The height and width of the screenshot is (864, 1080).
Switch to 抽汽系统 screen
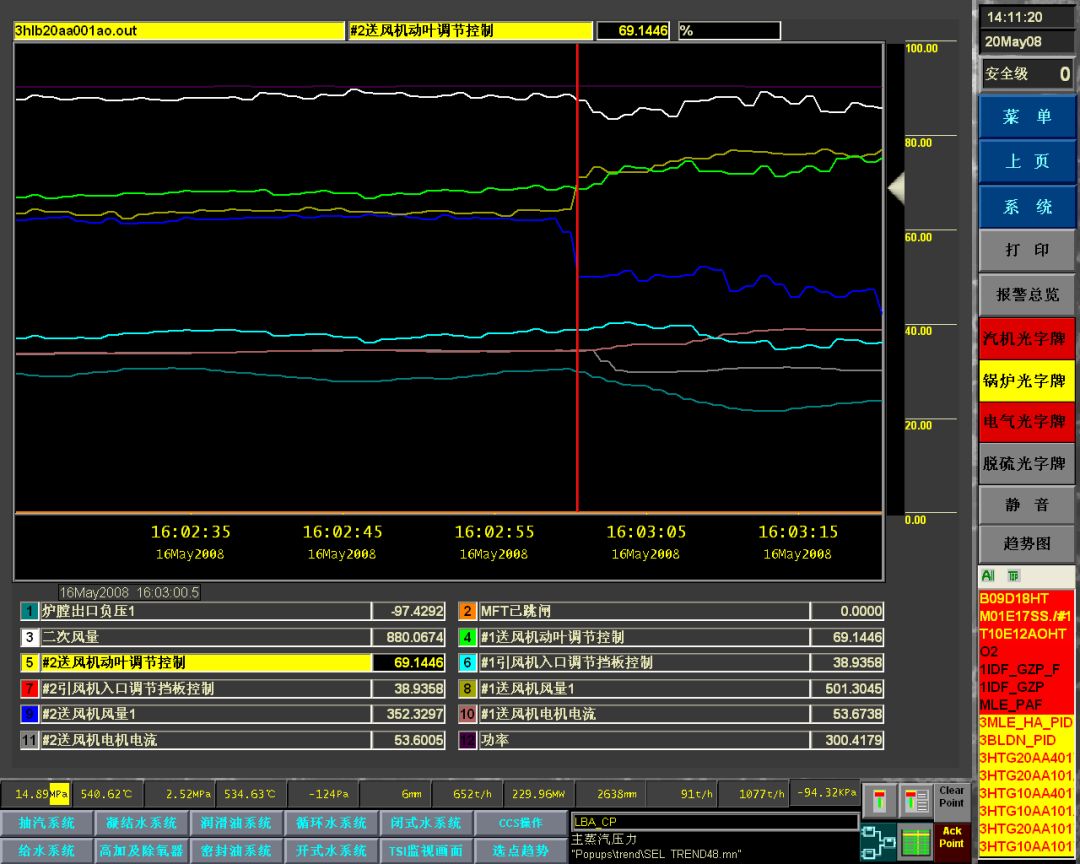(x=47, y=823)
